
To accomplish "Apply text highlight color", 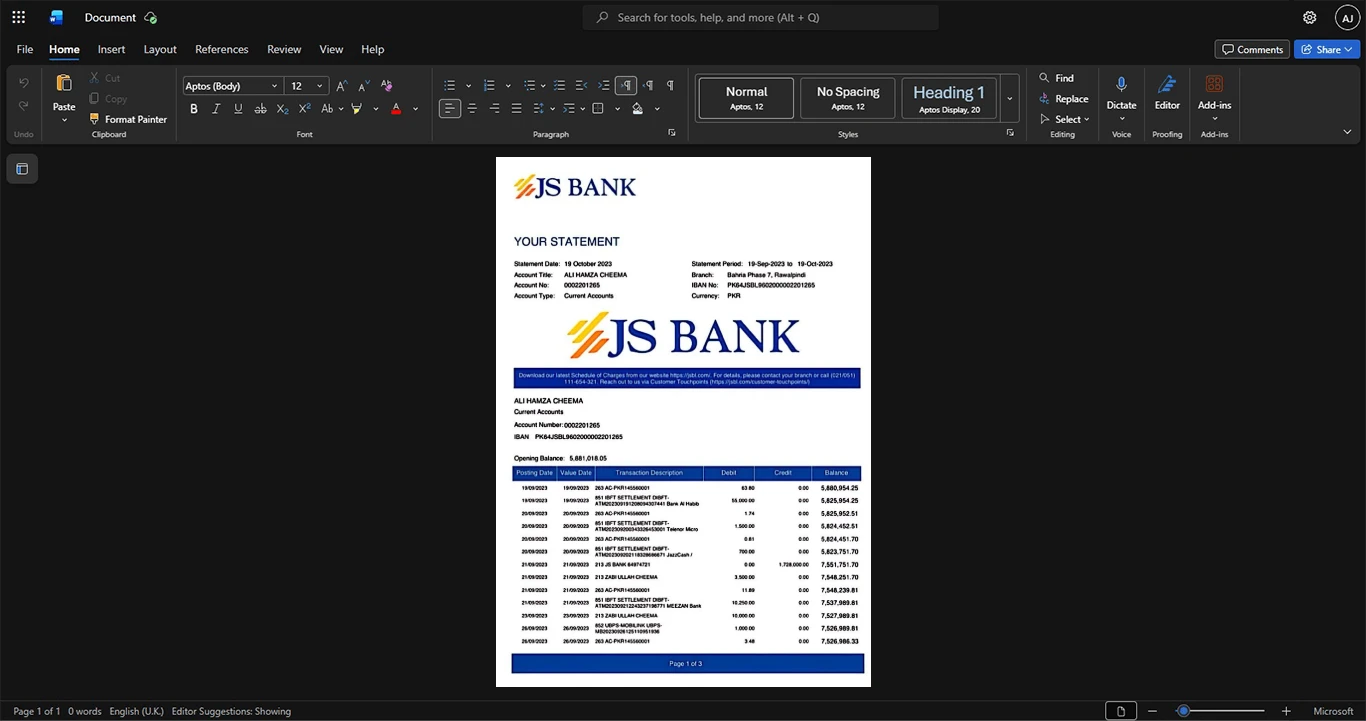I will pos(356,108).
